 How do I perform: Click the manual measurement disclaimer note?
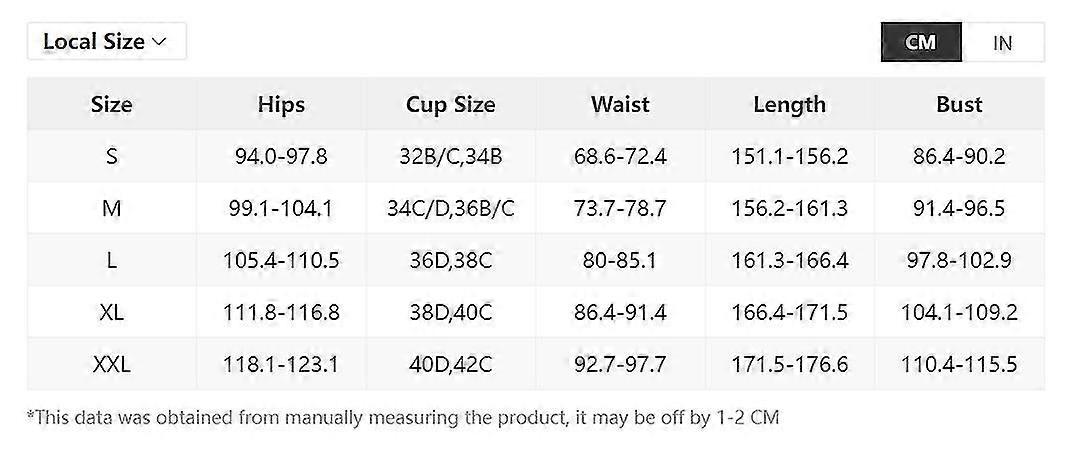point(403,417)
